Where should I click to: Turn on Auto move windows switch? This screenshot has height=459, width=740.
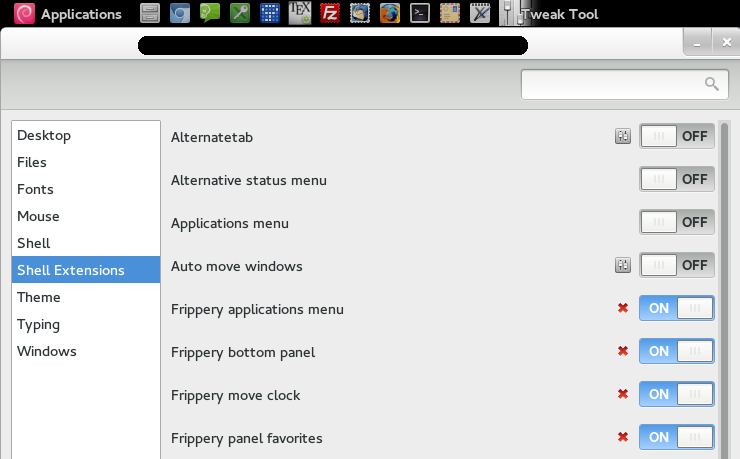677,265
